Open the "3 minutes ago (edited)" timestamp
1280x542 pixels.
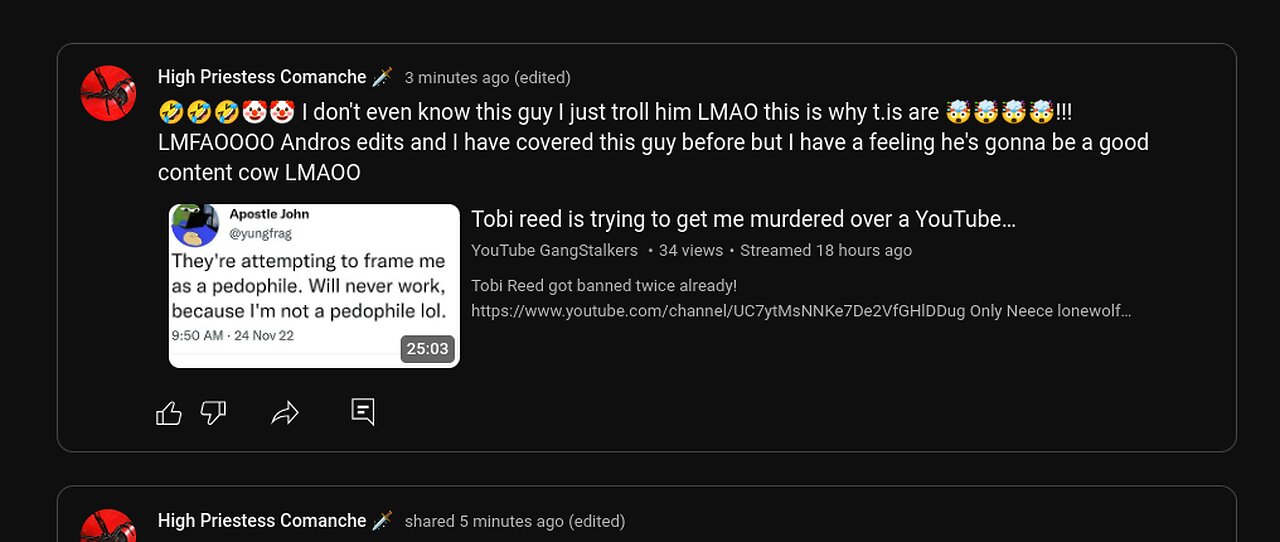(487, 78)
